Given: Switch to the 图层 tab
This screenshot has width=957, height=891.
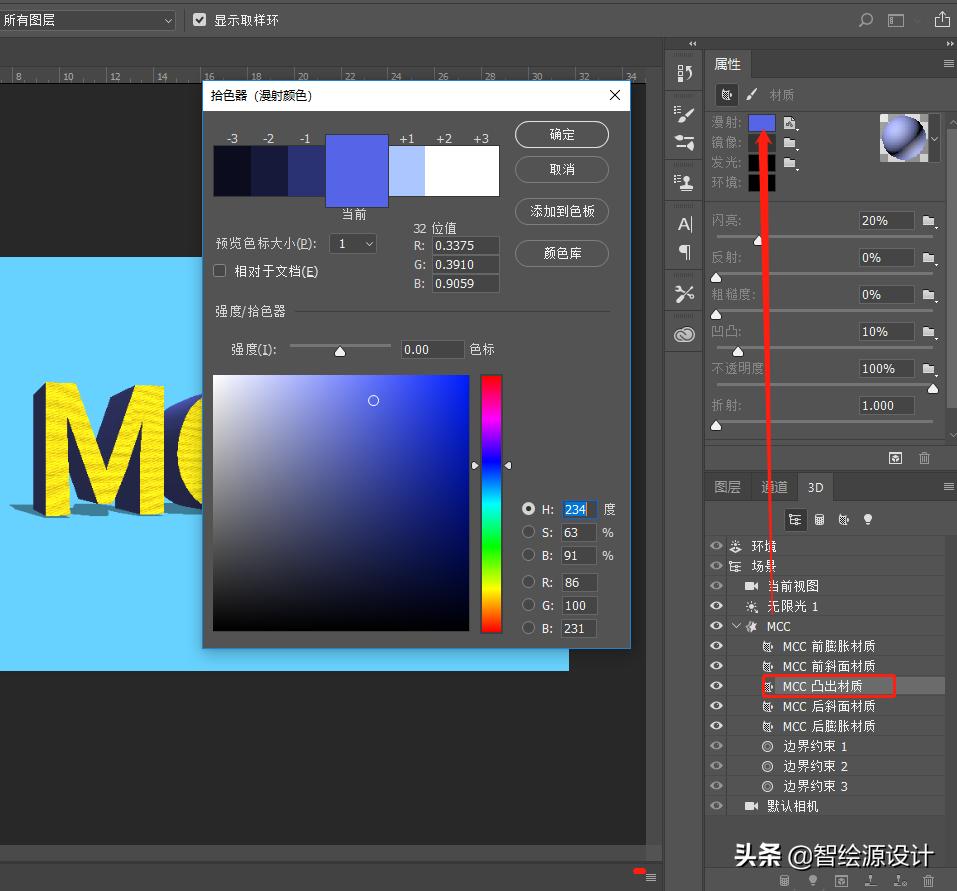Looking at the screenshot, I should coord(727,487).
